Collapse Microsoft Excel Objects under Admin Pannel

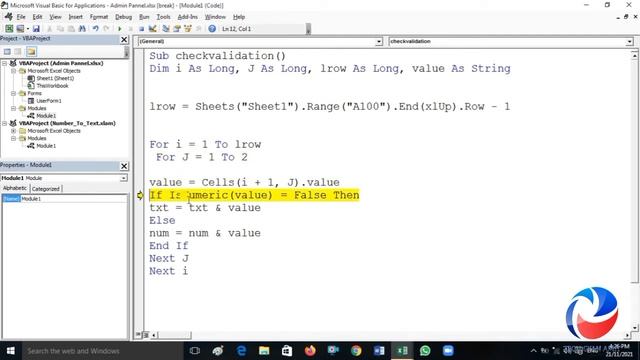pos(13,71)
